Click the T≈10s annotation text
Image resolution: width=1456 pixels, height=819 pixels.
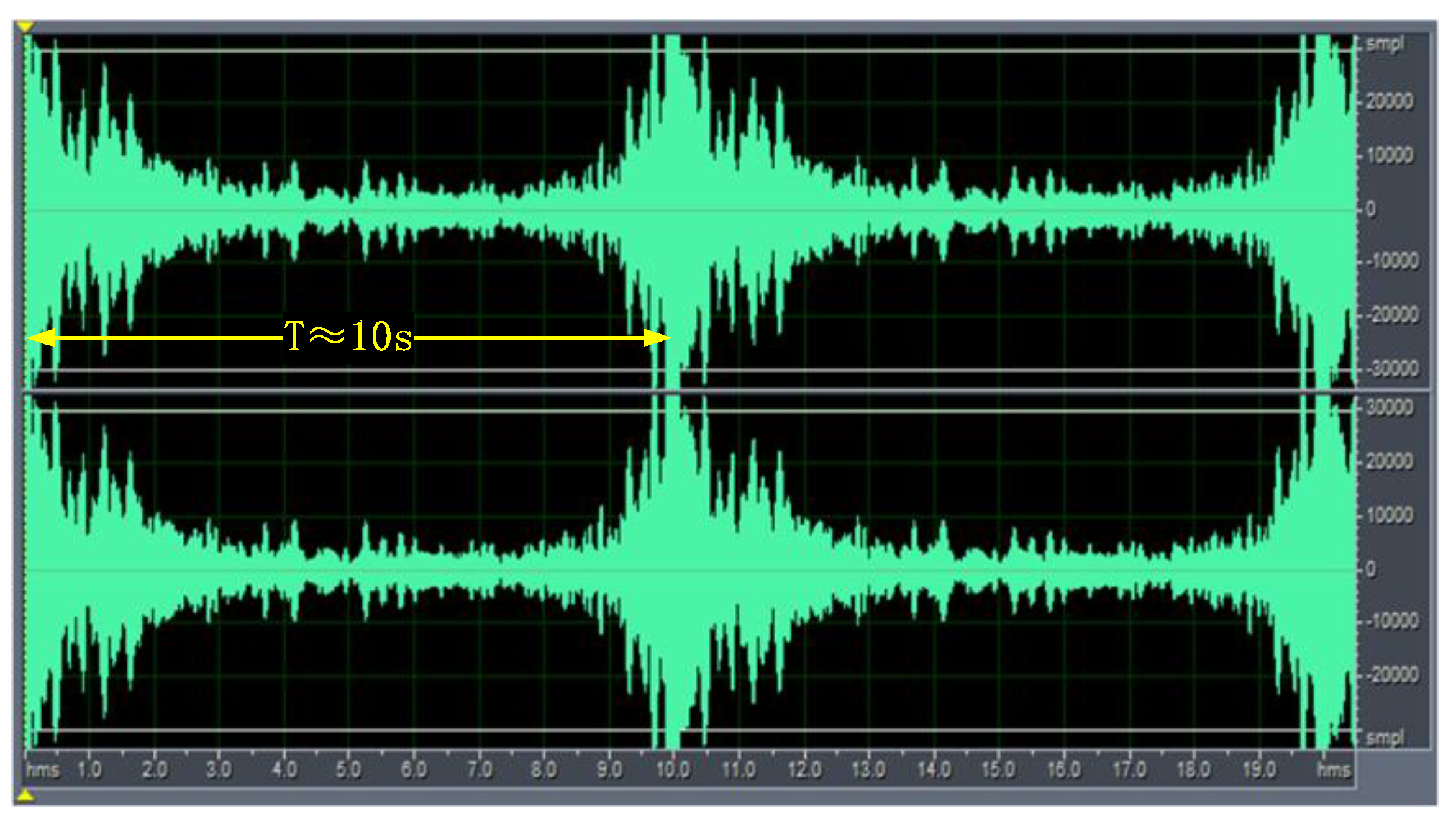click(348, 337)
